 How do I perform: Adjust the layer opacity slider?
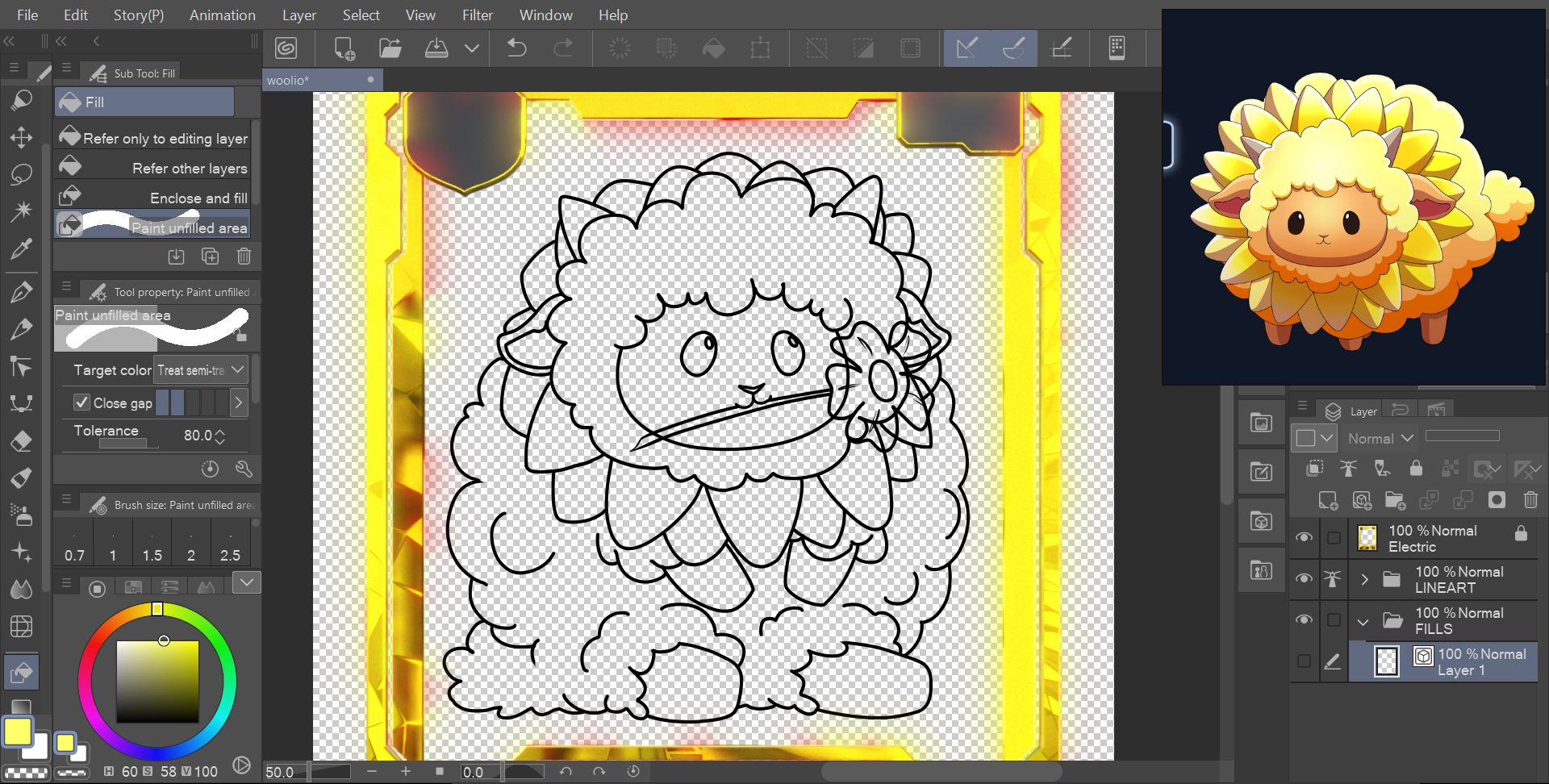point(1462,436)
